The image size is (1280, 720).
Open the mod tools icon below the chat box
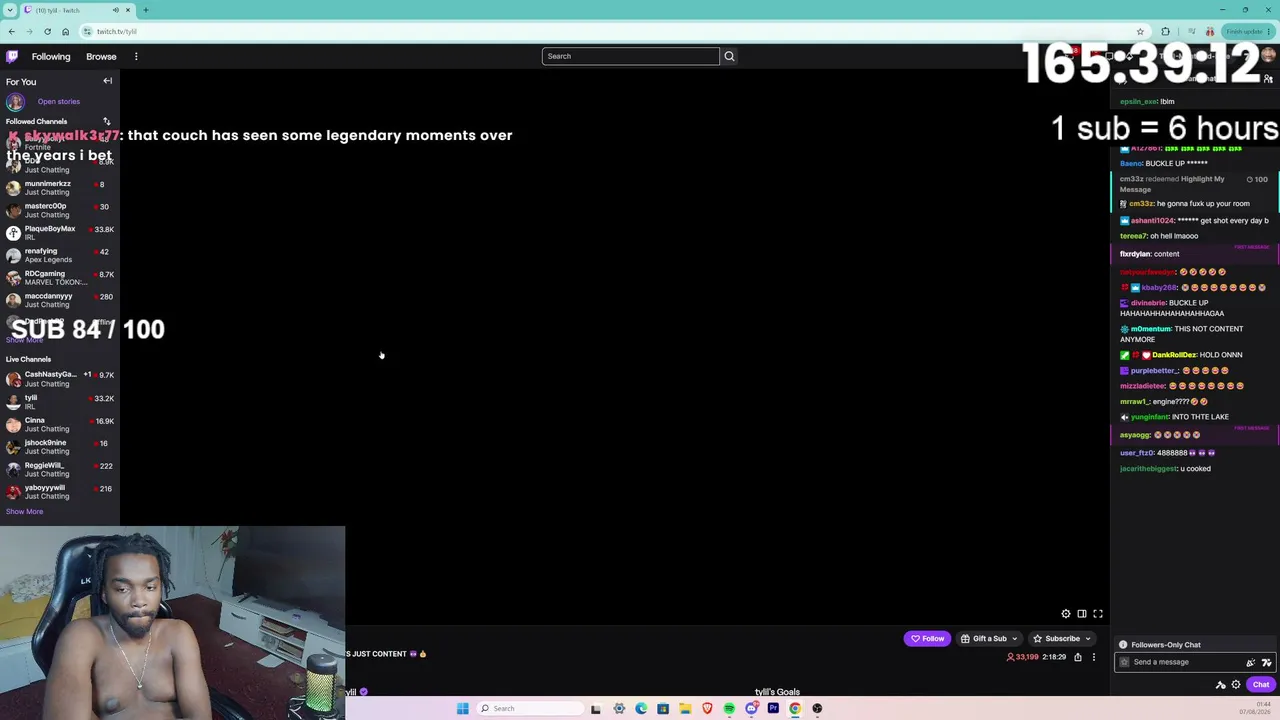[x=1220, y=685]
